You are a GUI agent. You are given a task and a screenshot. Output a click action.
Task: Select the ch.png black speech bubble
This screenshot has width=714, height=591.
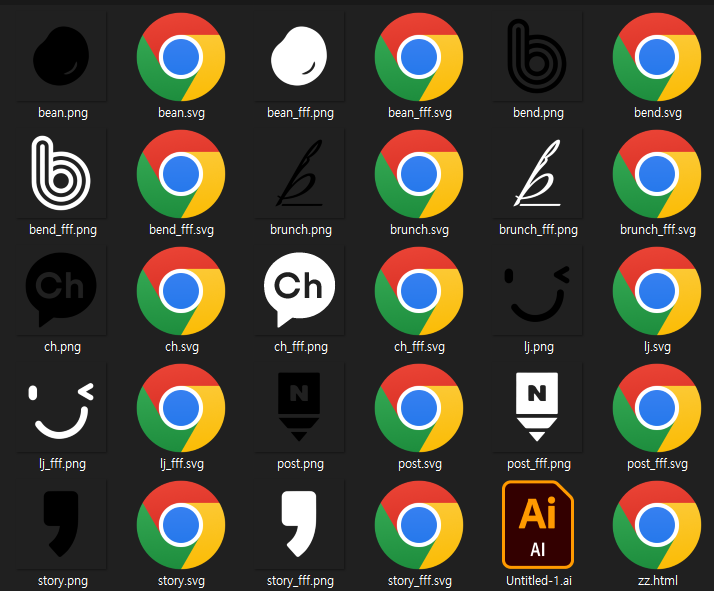[x=61, y=290]
